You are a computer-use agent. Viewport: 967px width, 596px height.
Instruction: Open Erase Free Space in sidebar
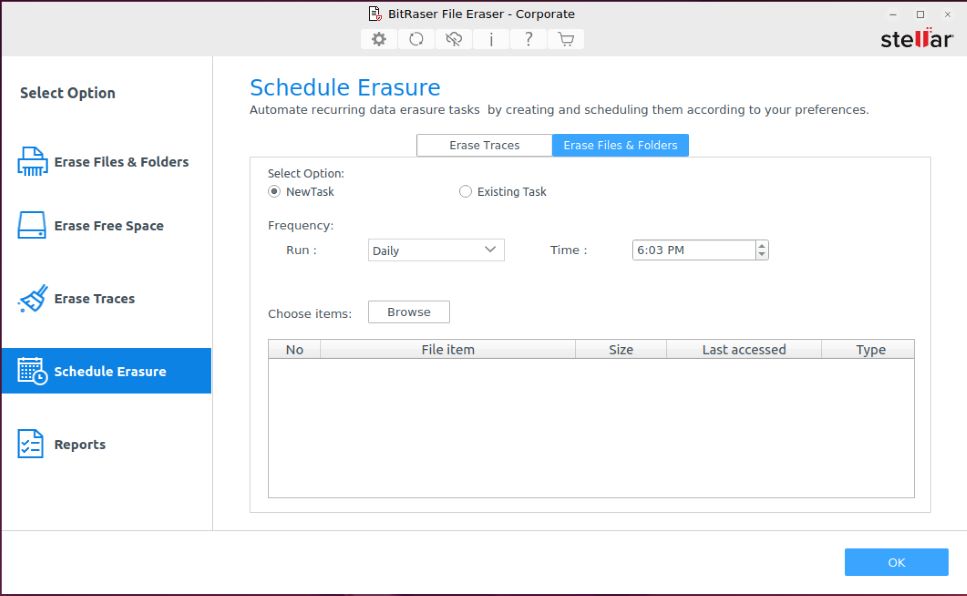pos(106,226)
